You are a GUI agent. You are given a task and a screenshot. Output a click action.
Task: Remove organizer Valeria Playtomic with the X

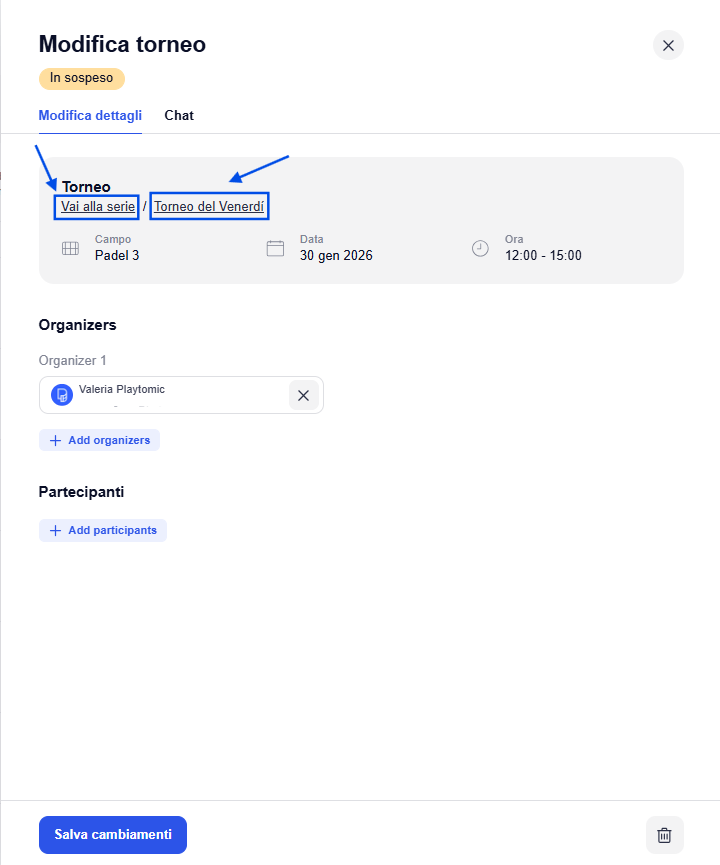(303, 395)
